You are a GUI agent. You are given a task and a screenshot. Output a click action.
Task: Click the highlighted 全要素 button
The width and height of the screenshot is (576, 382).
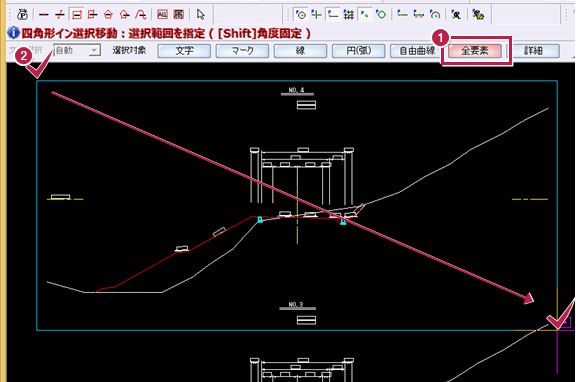click(475, 51)
